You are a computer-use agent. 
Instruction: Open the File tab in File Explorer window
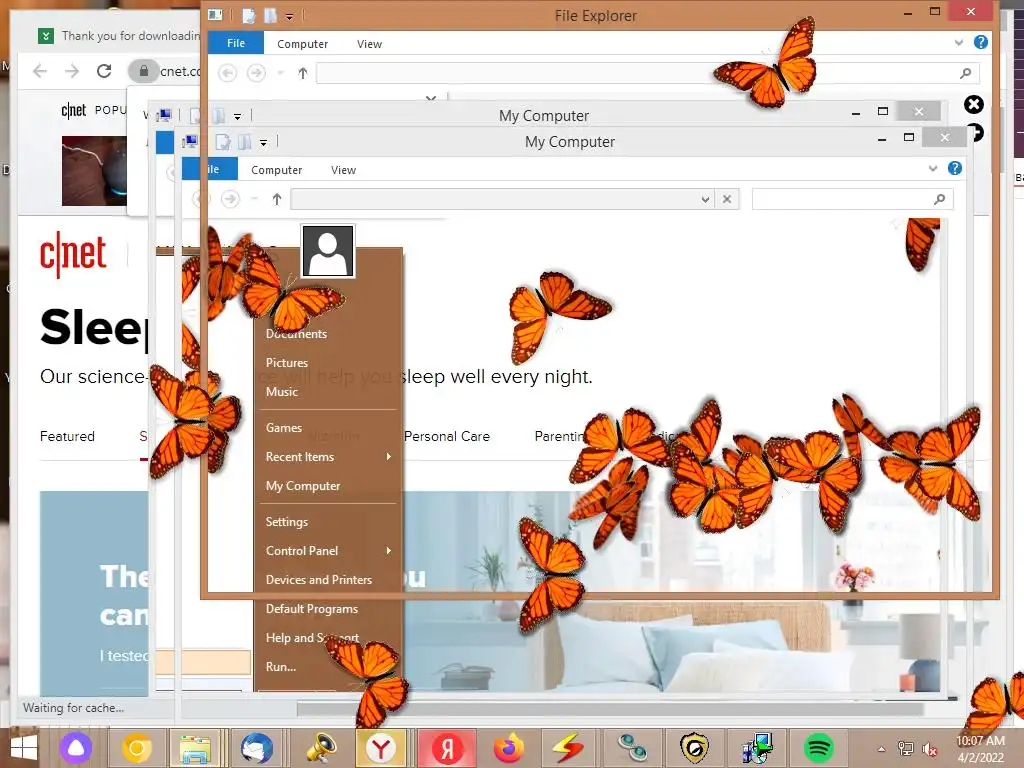pyautogui.click(x=236, y=43)
